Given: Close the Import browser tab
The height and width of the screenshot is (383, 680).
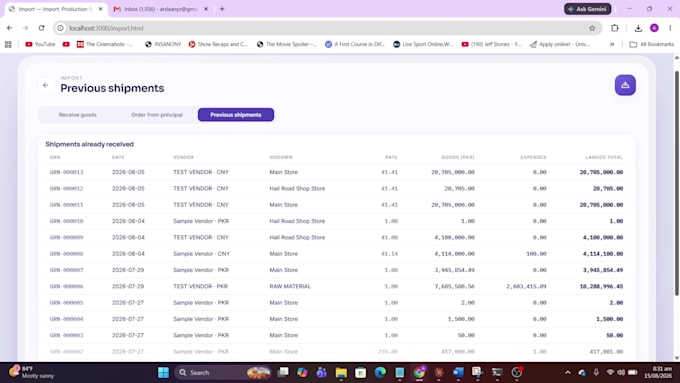Looking at the screenshot, I should (101, 9).
